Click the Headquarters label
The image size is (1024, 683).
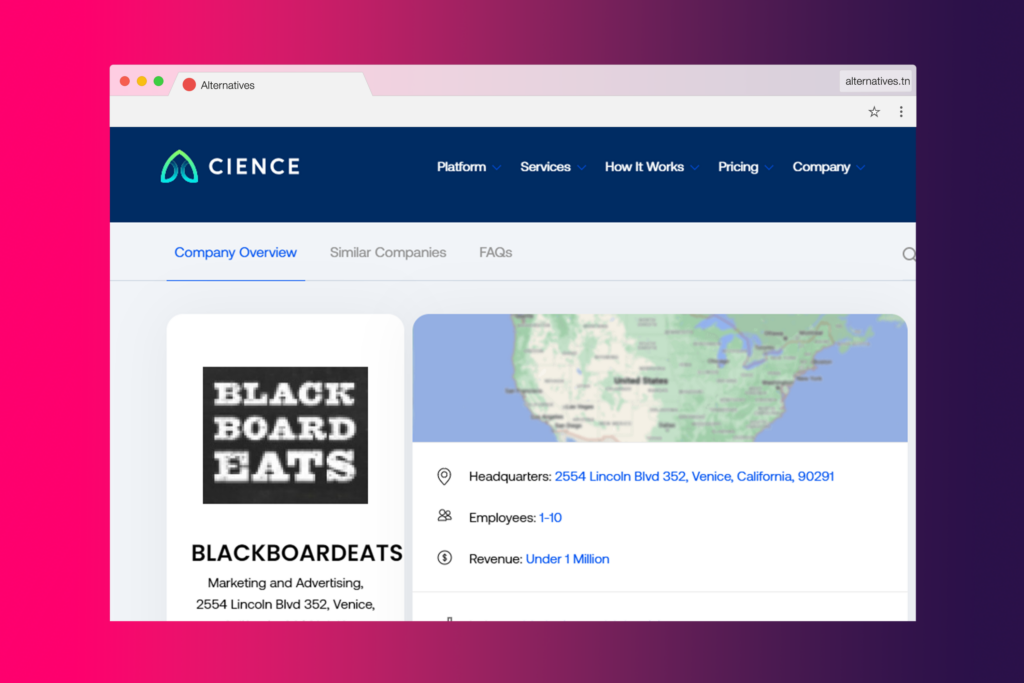click(x=510, y=477)
